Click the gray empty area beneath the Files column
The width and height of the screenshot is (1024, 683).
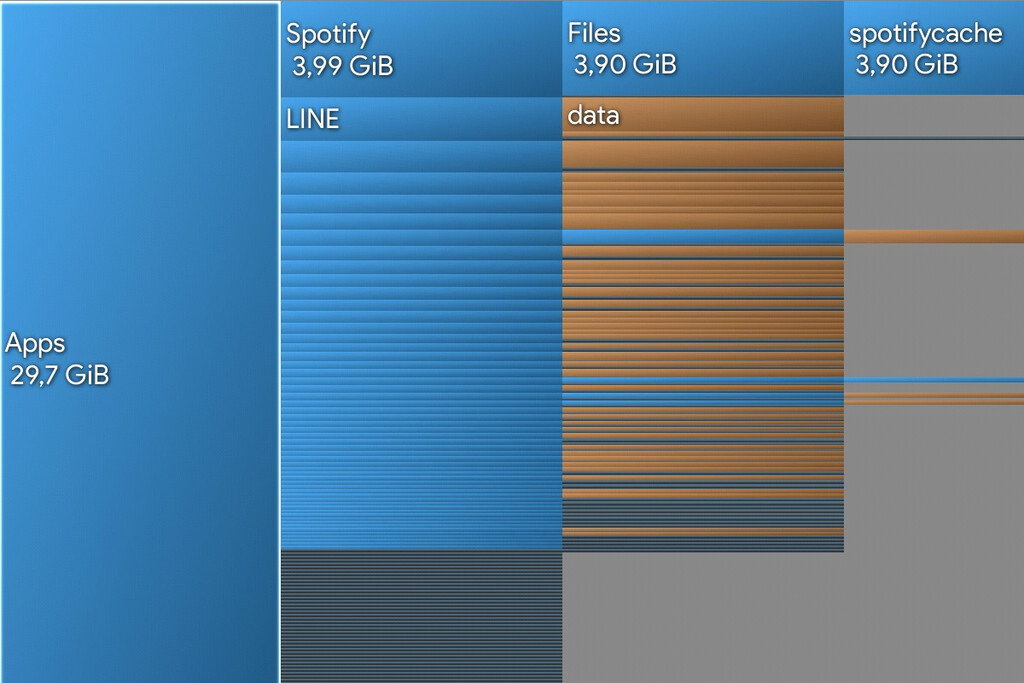tap(702, 617)
